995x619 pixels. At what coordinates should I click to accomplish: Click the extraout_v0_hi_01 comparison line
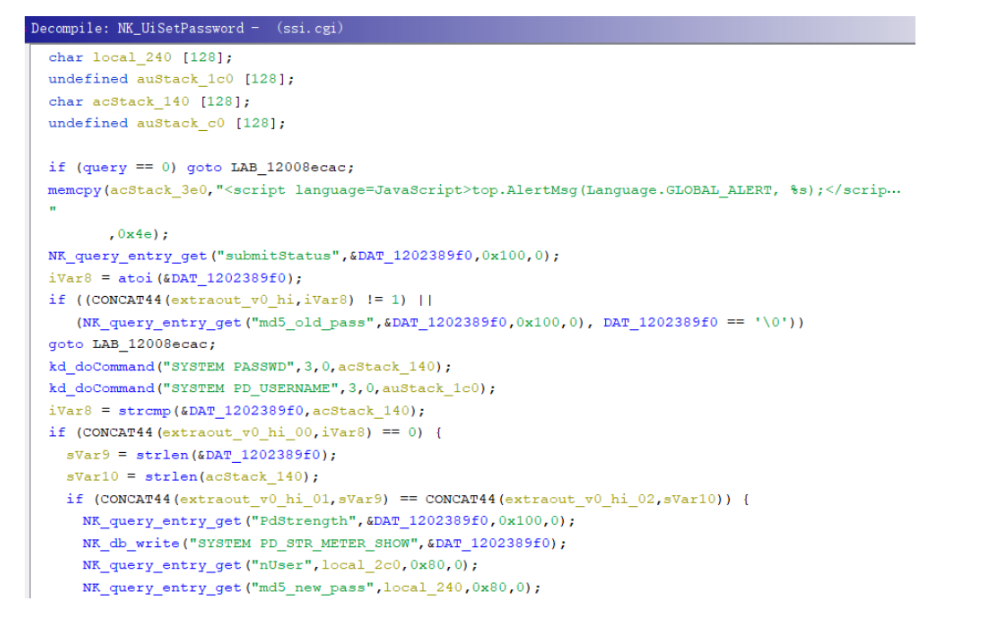pos(408,500)
